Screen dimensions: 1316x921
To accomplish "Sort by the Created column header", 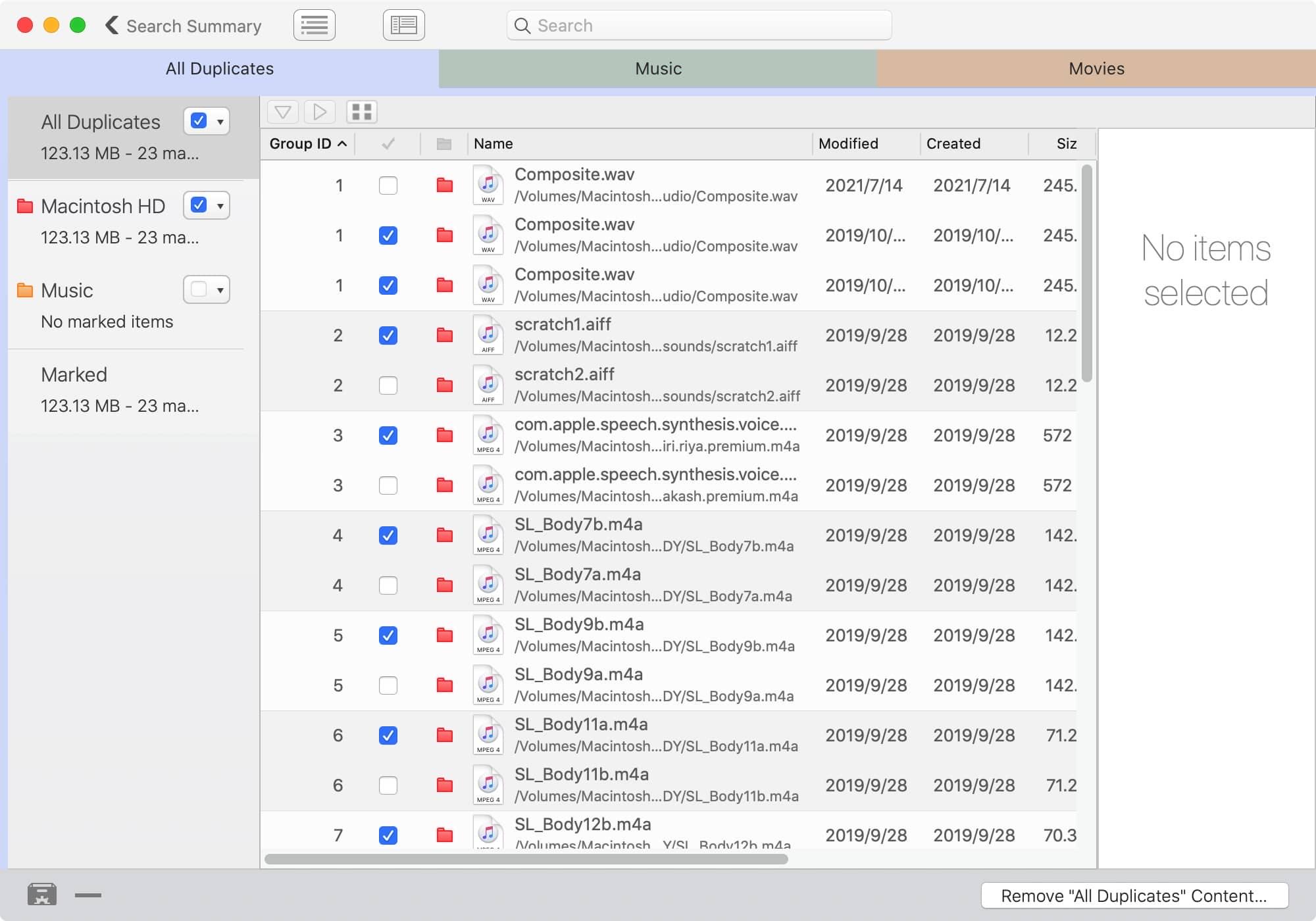I will coord(974,143).
